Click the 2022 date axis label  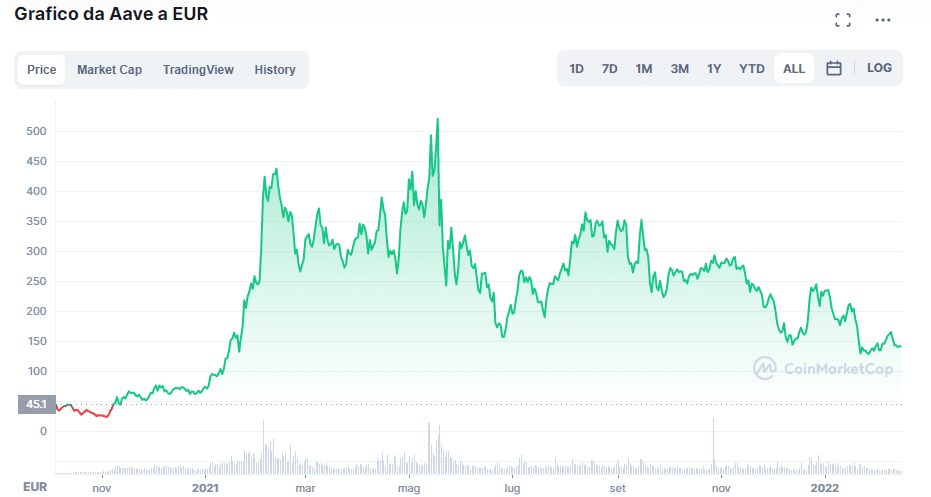825,488
